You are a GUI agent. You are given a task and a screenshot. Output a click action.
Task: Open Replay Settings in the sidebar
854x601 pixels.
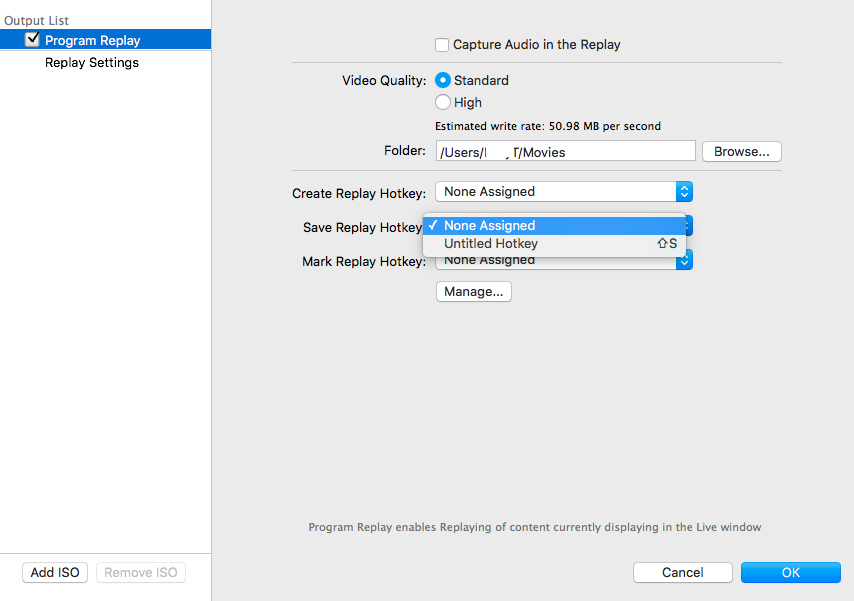click(92, 63)
